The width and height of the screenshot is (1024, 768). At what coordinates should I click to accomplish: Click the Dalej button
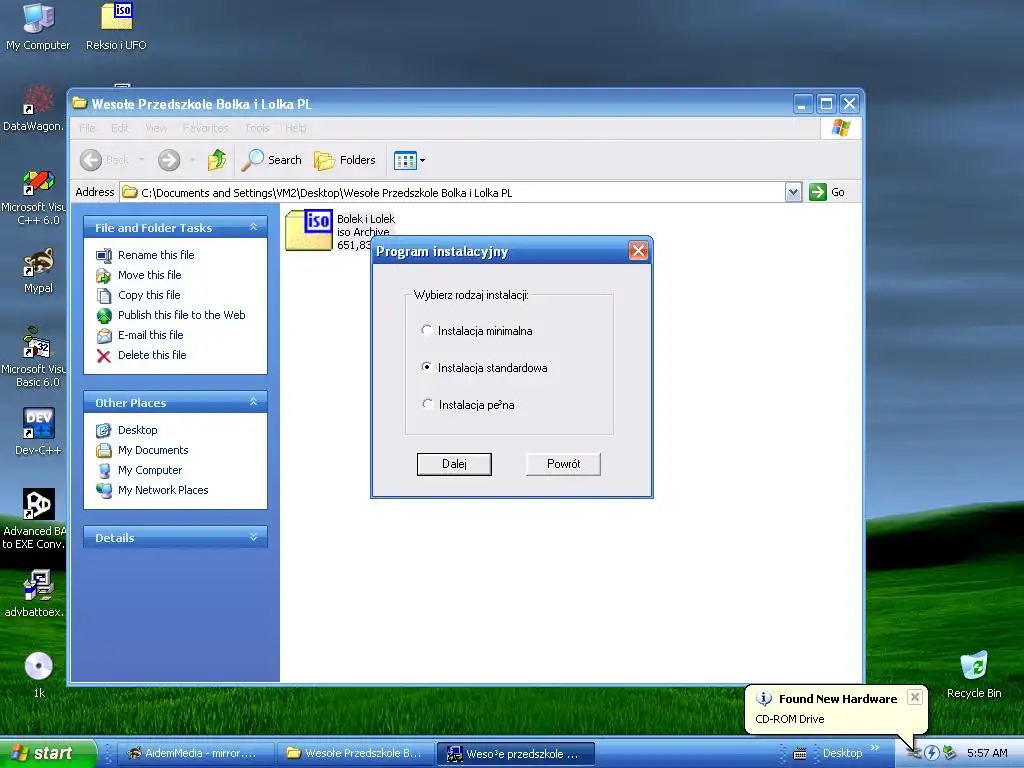pos(454,464)
